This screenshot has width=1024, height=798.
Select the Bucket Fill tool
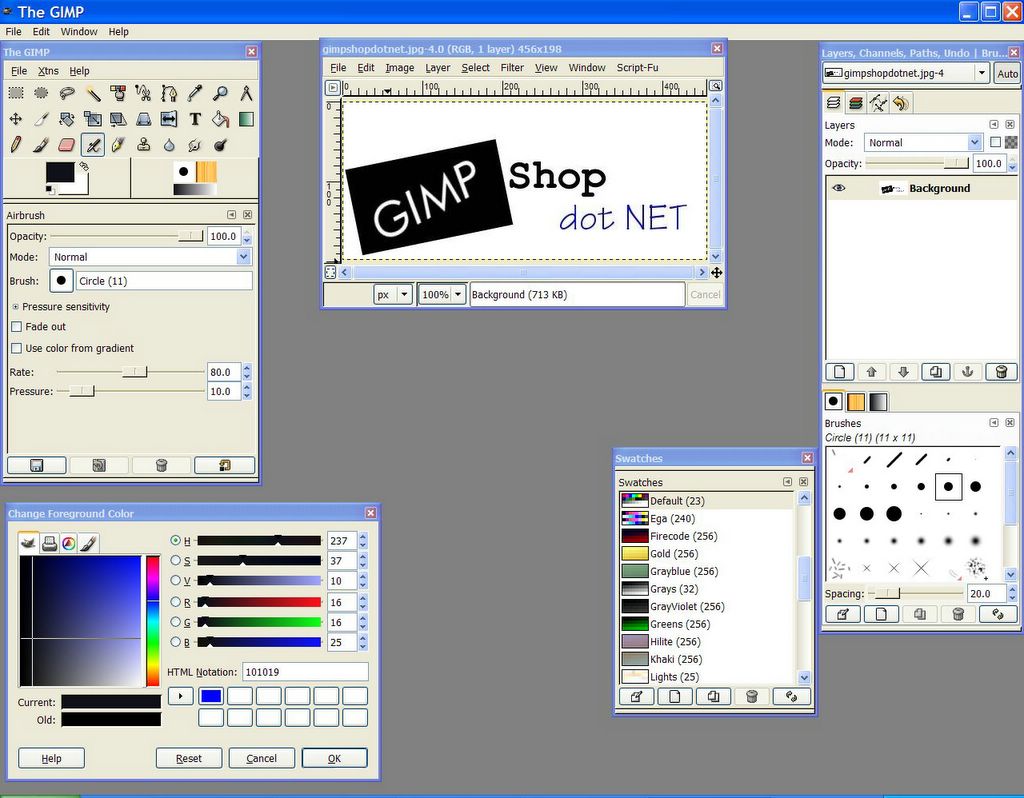[x=220, y=119]
